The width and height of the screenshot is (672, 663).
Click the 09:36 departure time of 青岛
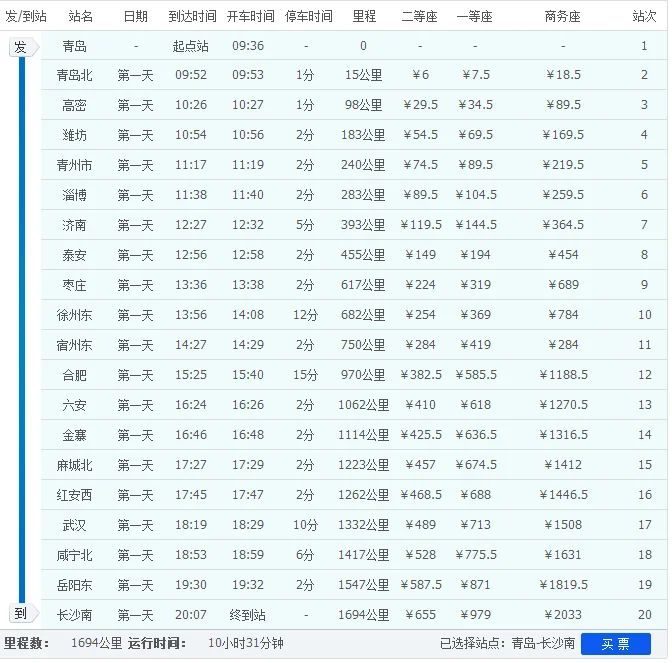248,45
